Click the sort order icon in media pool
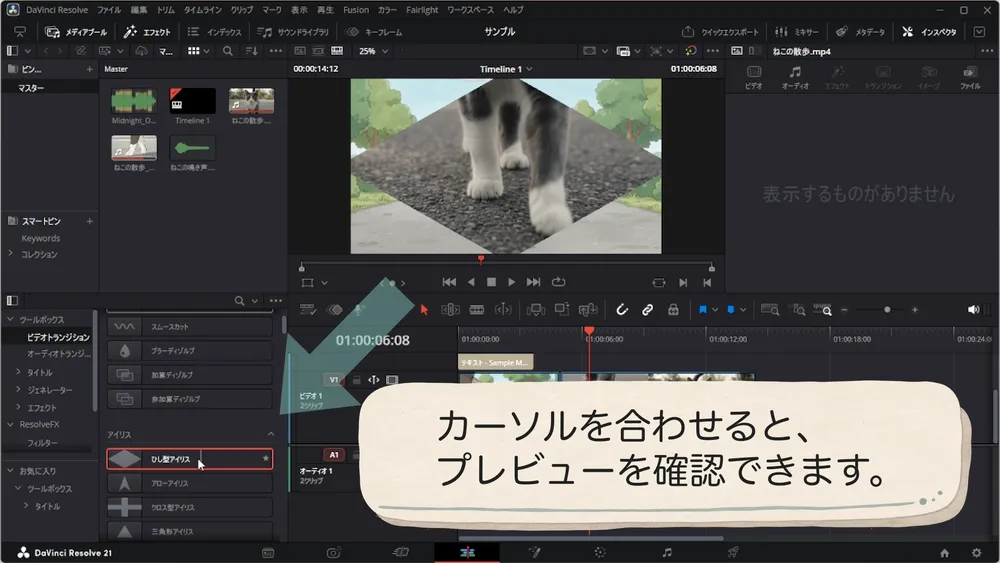The width and height of the screenshot is (1000, 563). (x=251, y=51)
